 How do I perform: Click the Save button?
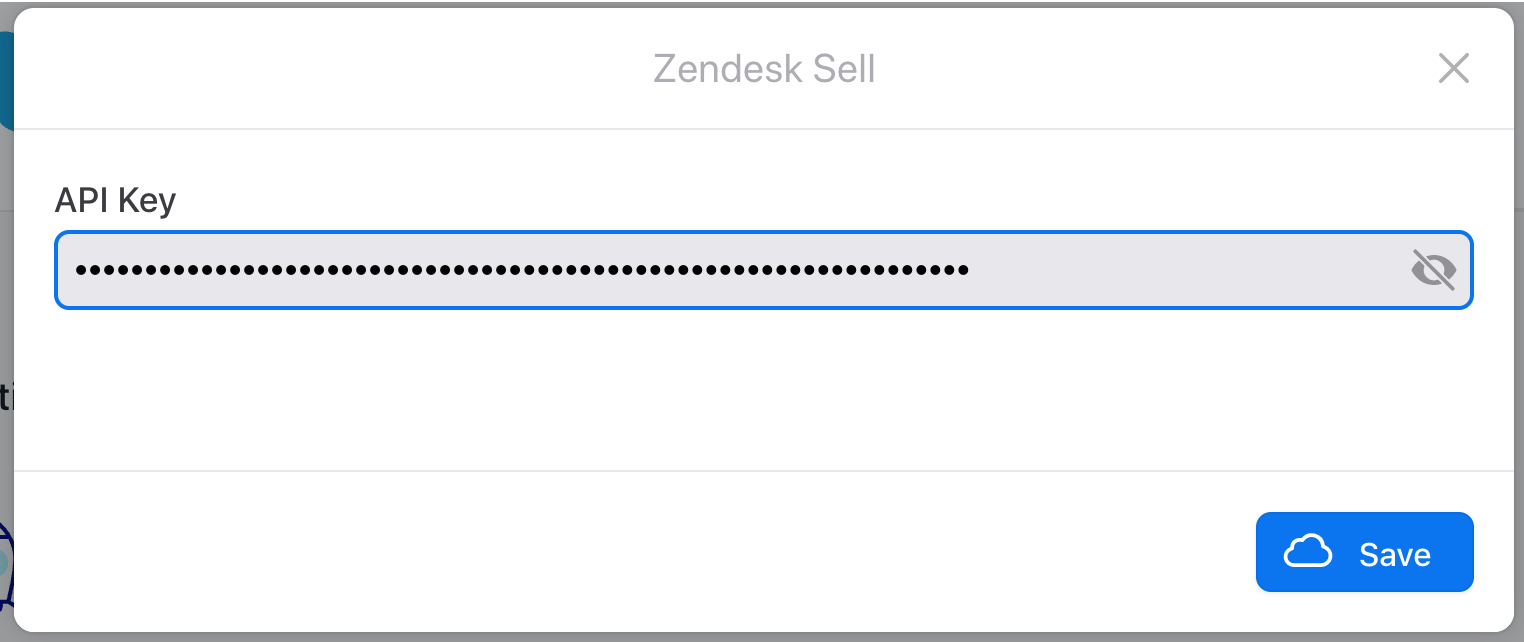(x=1364, y=553)
